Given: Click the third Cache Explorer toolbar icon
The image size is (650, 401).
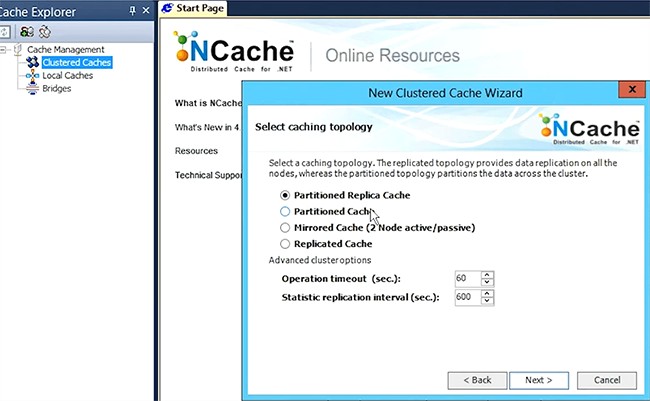Looking at the screenshot, I should pos(45,32).
